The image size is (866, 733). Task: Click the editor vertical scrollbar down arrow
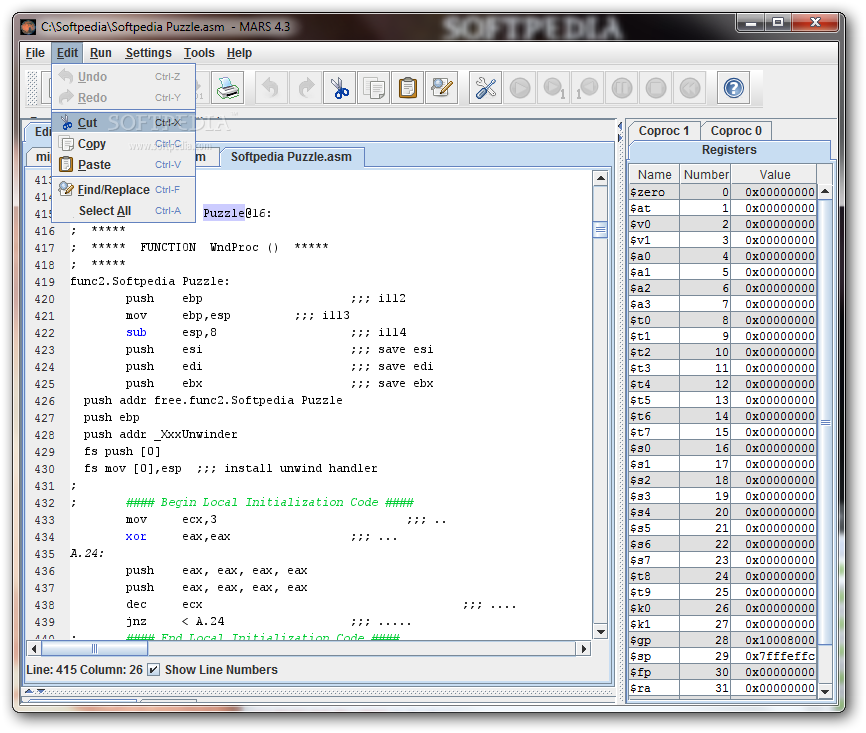click(600, 631)
